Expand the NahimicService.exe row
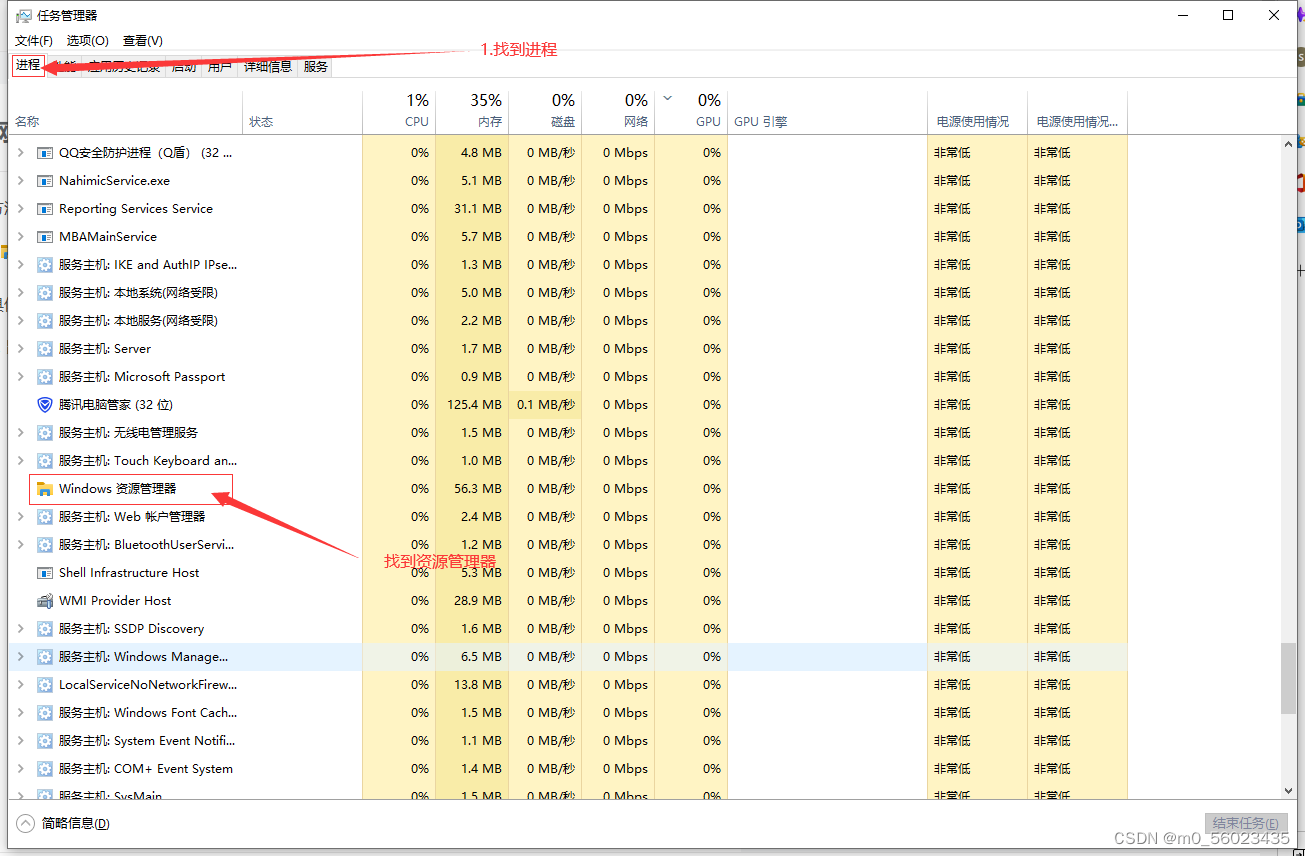1305x856 pixels. tap(21, 181)
